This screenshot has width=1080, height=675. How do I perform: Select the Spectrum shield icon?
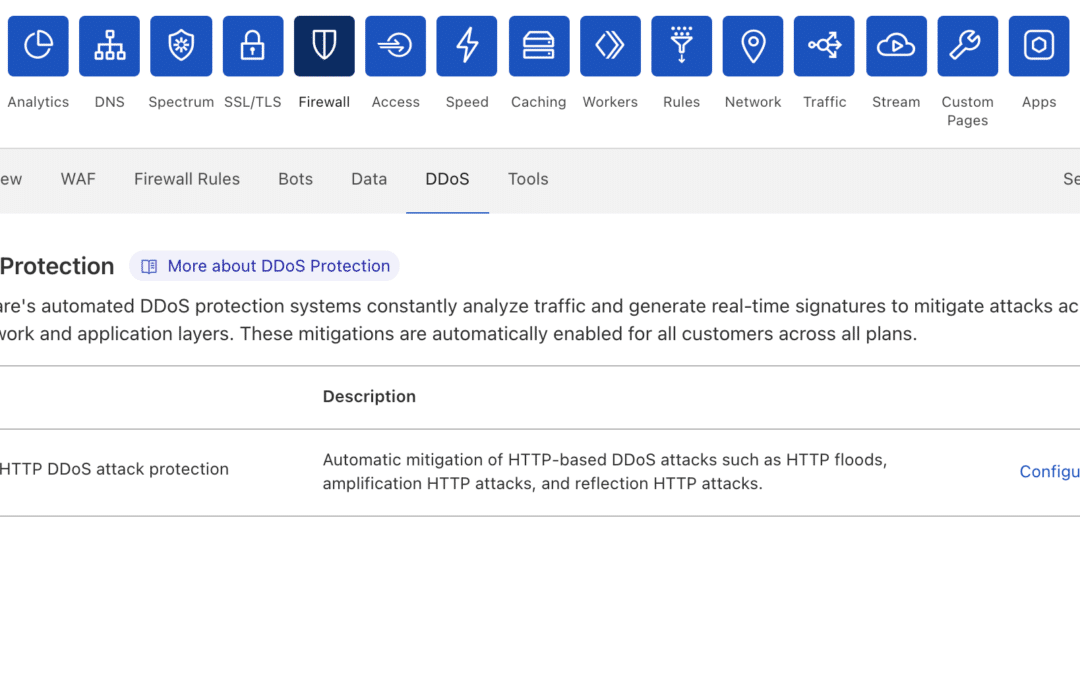coord(181,45)
